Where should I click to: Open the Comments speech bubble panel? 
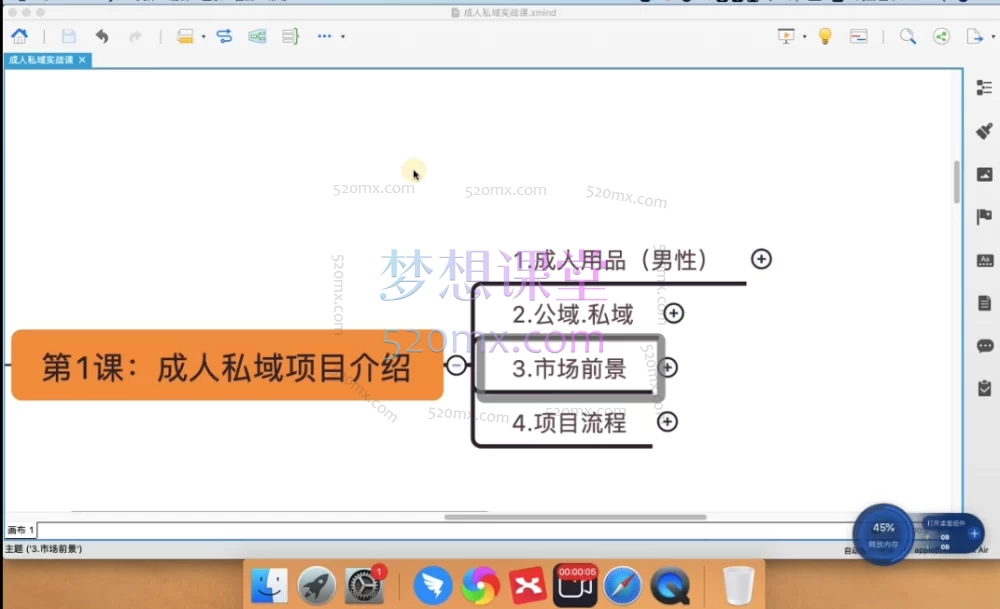(984, 346)
